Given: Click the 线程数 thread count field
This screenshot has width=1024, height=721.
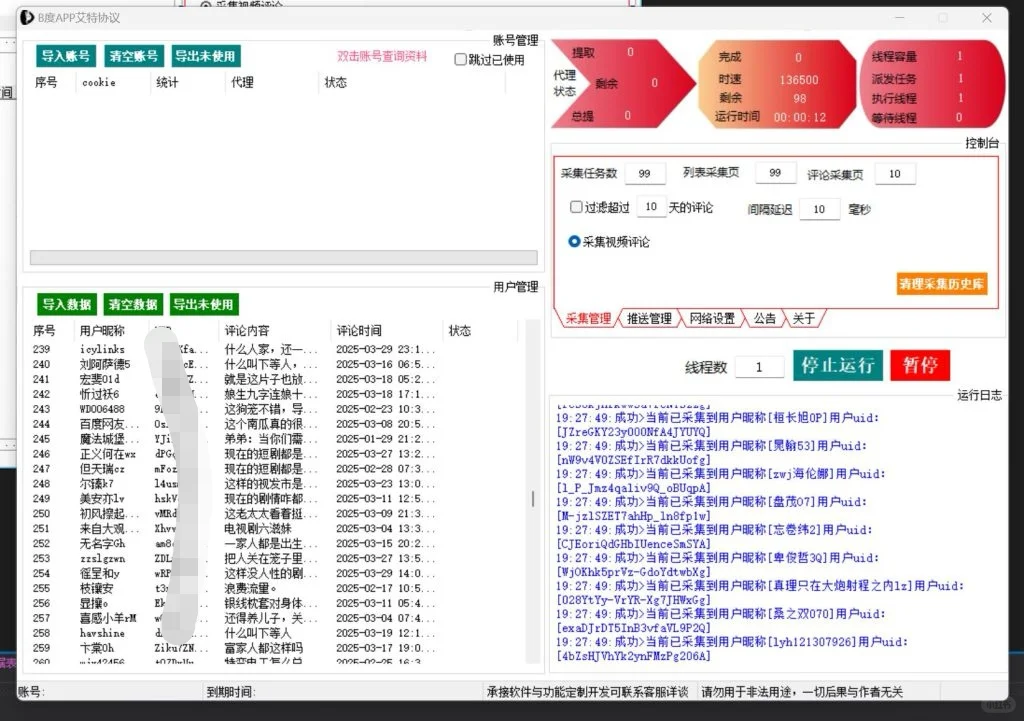Looking at the screenshot, I should pos(759,366).
